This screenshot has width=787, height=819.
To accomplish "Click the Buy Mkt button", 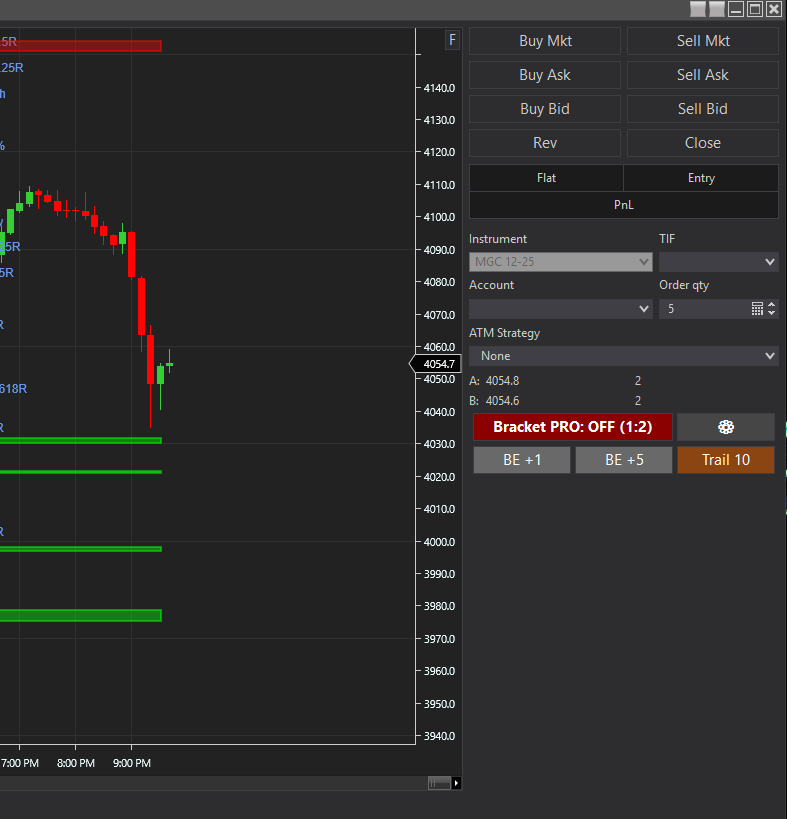I will click(x=545, y=41).
